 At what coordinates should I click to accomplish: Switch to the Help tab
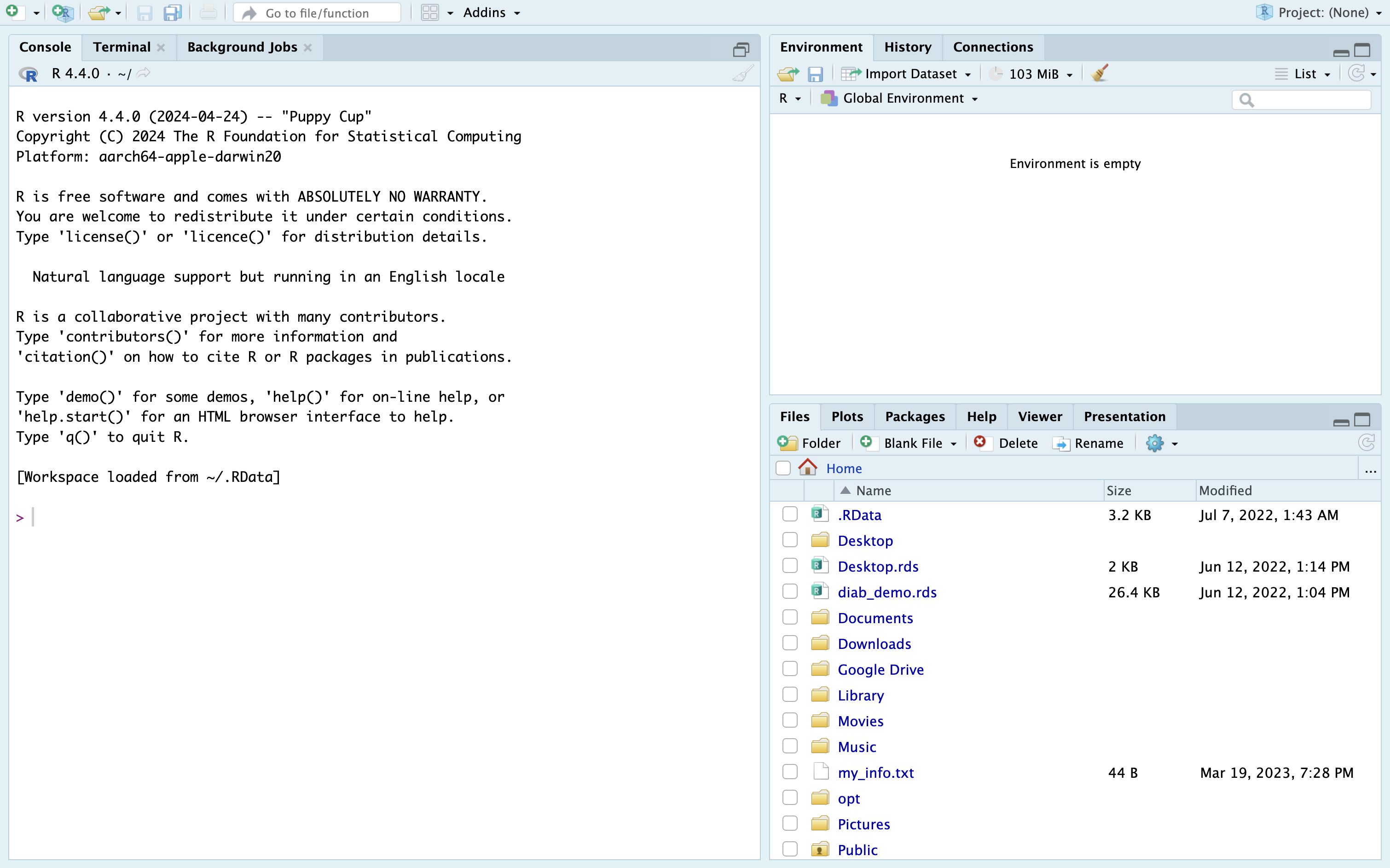[x=981, y=417]
